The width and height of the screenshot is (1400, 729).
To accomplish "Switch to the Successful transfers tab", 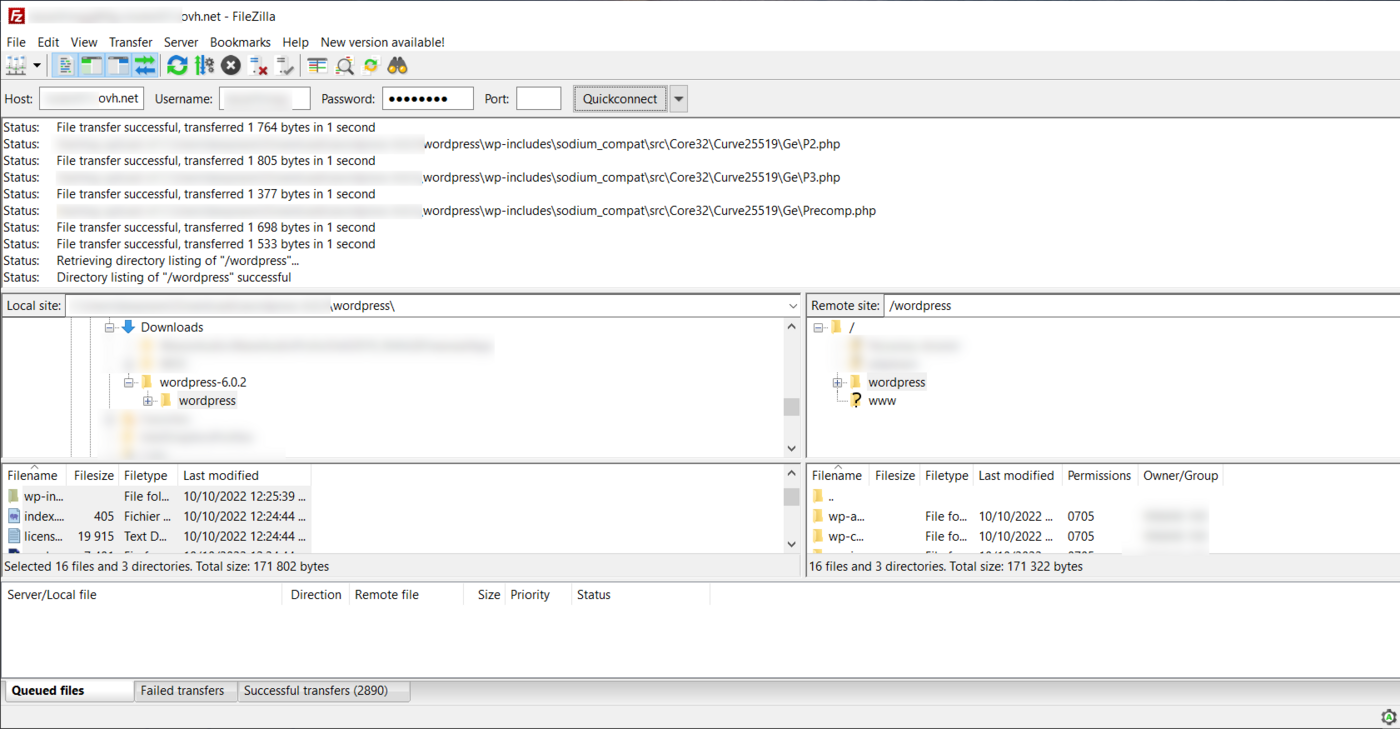I will point(324,690).
